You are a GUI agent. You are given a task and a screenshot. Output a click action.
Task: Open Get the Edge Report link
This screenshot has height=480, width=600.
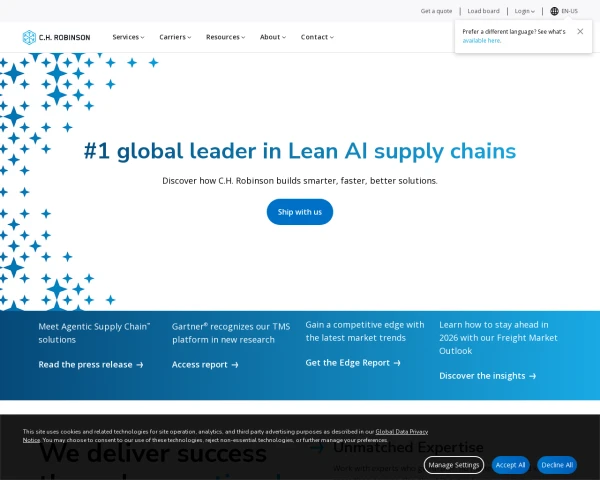(353, 362)
